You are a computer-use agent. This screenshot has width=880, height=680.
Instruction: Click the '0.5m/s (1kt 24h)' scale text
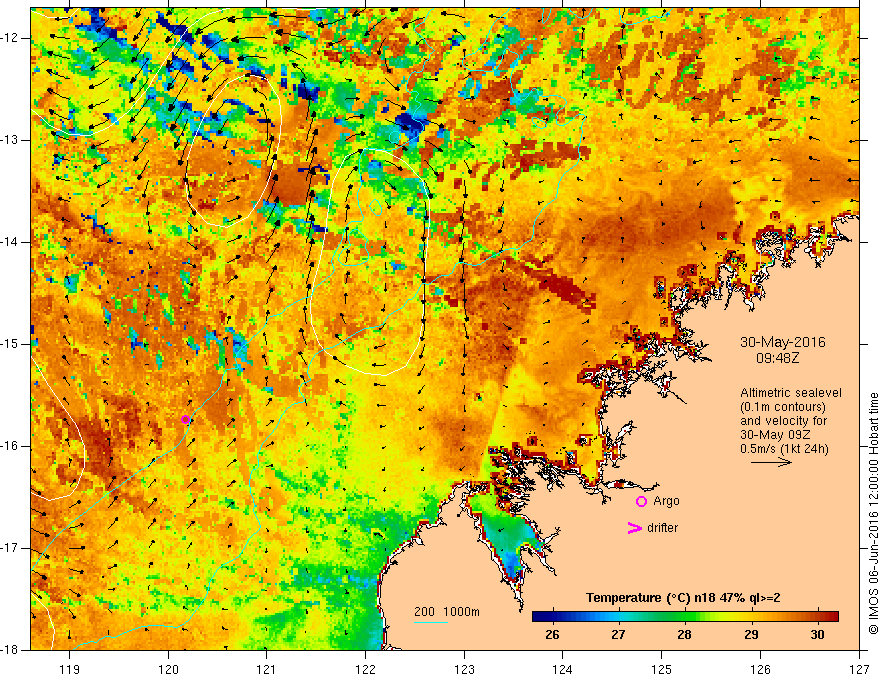[784, 449]
